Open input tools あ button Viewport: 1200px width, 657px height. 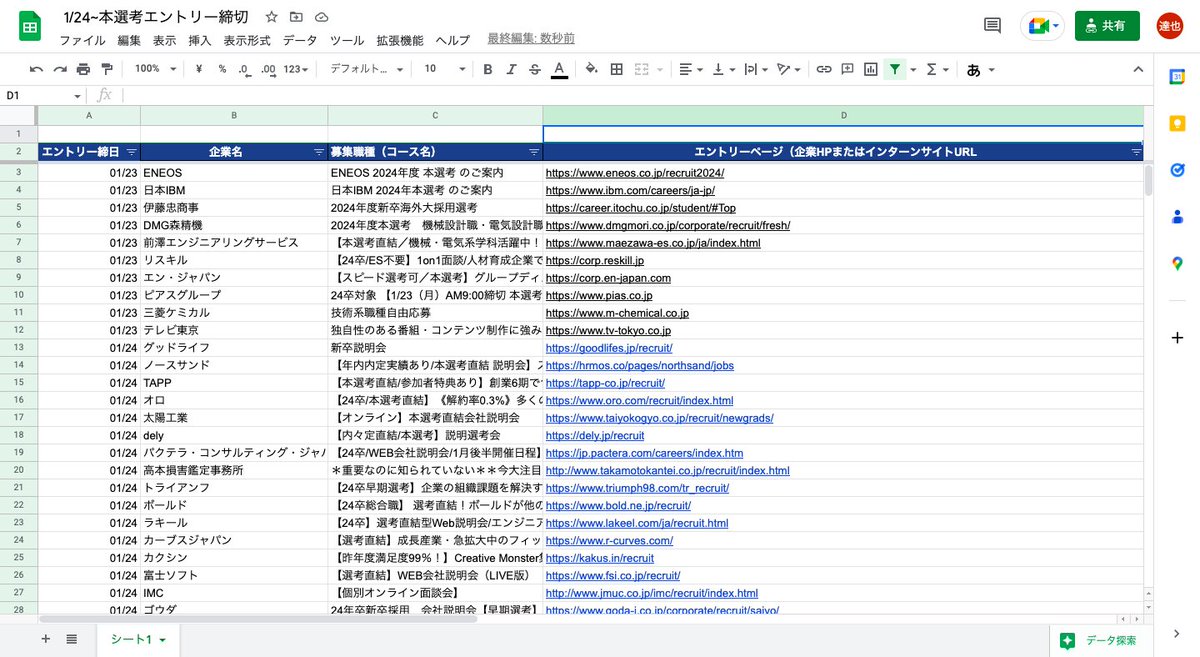point(980,69)
